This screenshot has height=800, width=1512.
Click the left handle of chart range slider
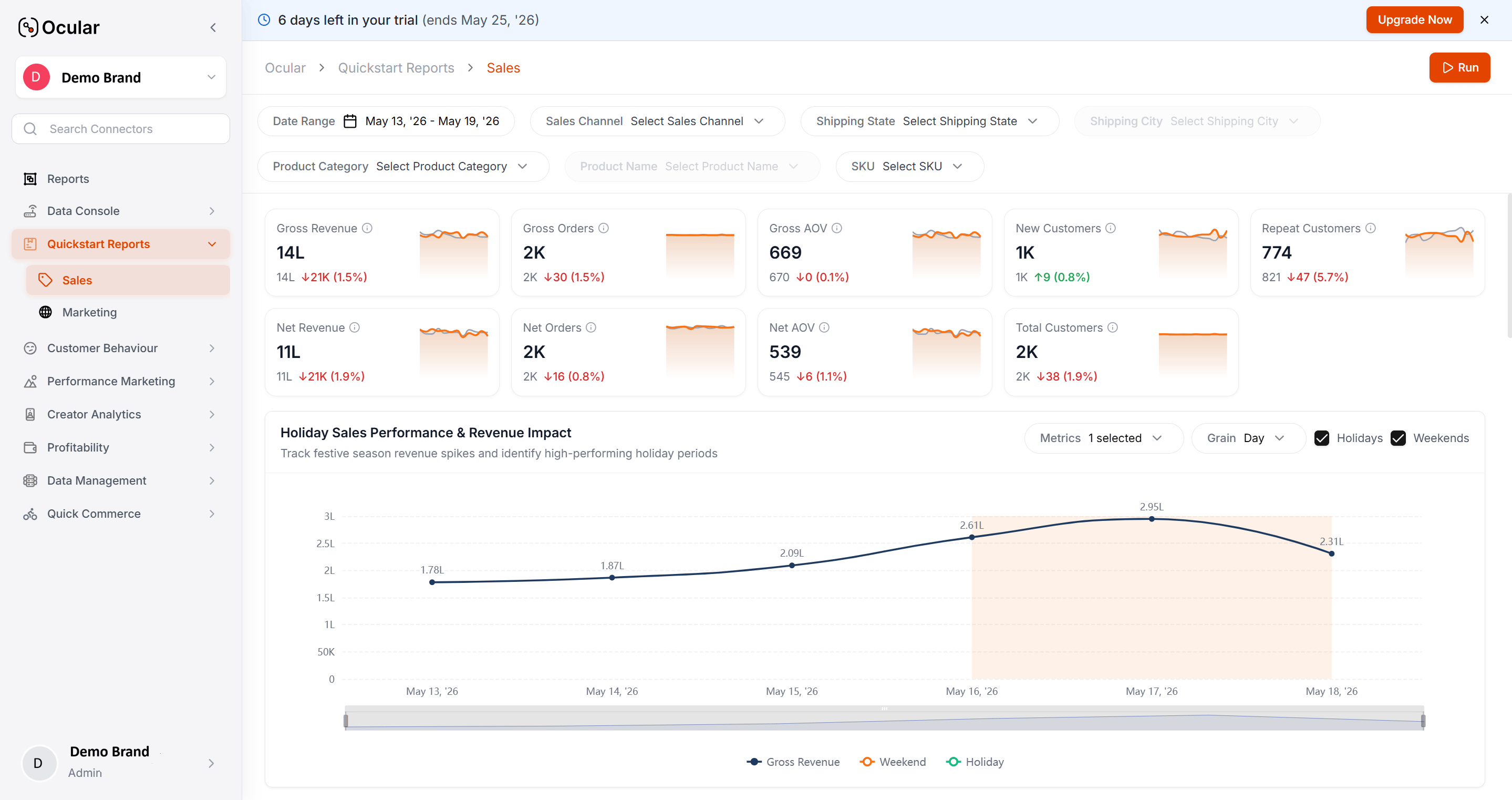[346, 721]
